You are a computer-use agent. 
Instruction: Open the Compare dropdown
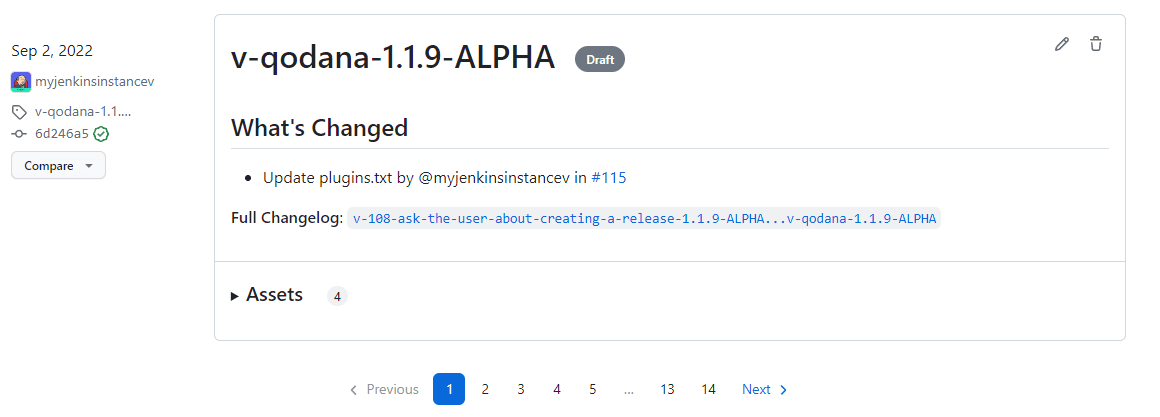[x=58, y=166]
